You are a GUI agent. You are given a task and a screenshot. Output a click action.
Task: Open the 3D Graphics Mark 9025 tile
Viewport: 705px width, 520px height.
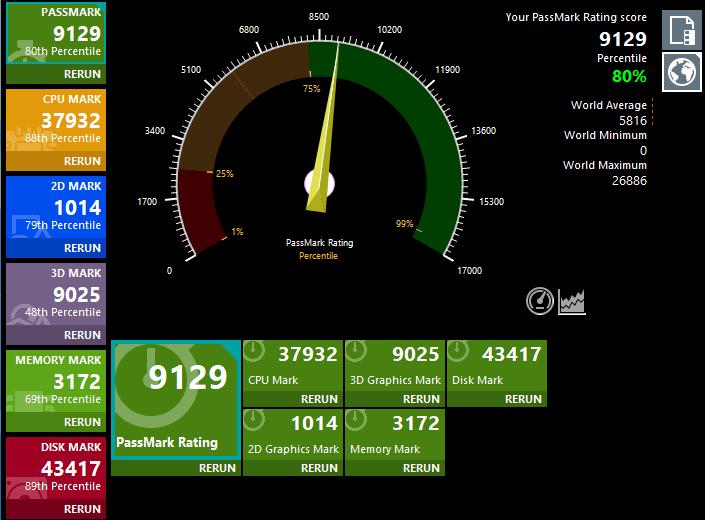click(x=395, y=366)
